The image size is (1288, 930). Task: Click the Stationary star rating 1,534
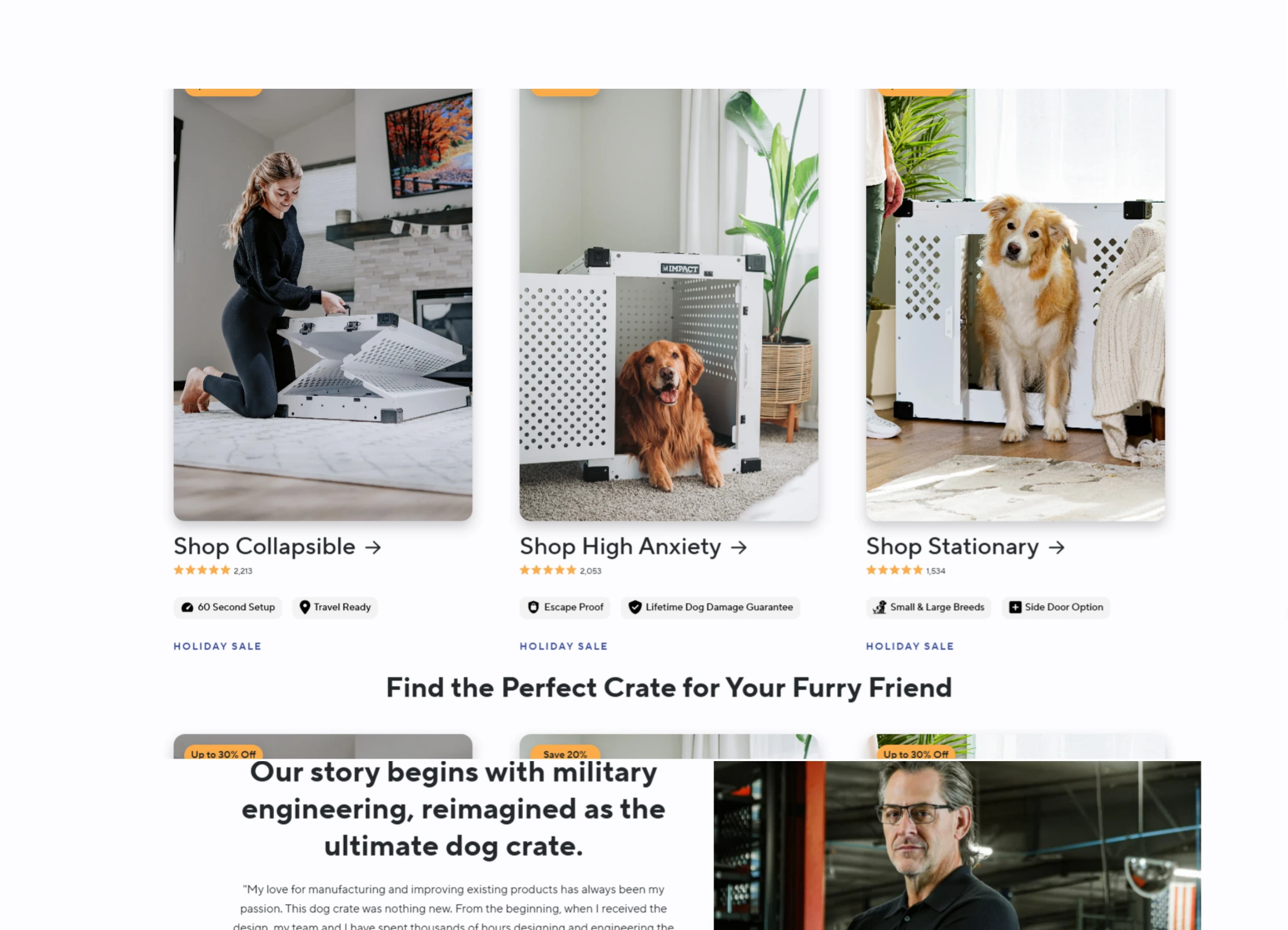[905, 570]
